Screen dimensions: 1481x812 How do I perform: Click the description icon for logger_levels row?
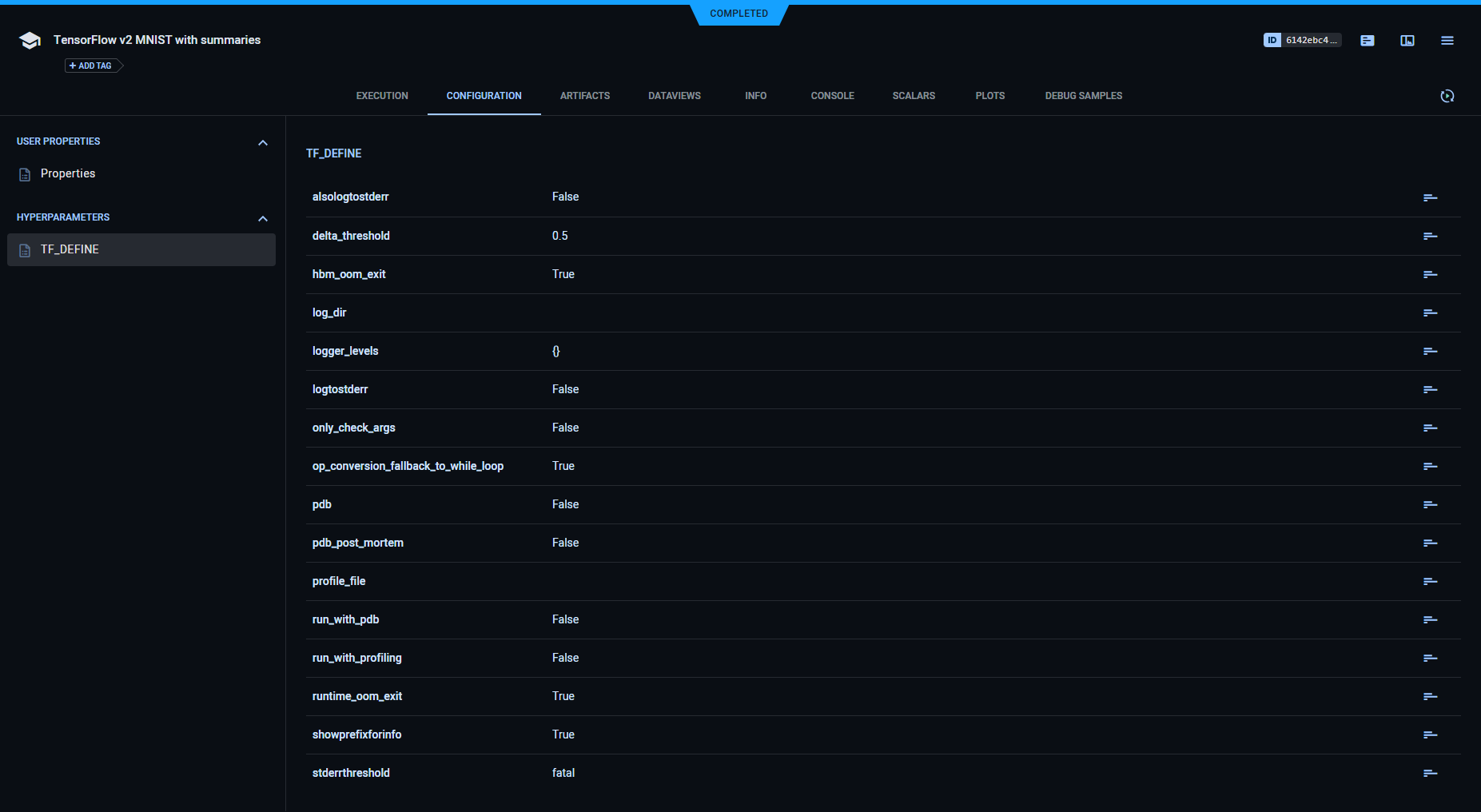coord(1430,351)
